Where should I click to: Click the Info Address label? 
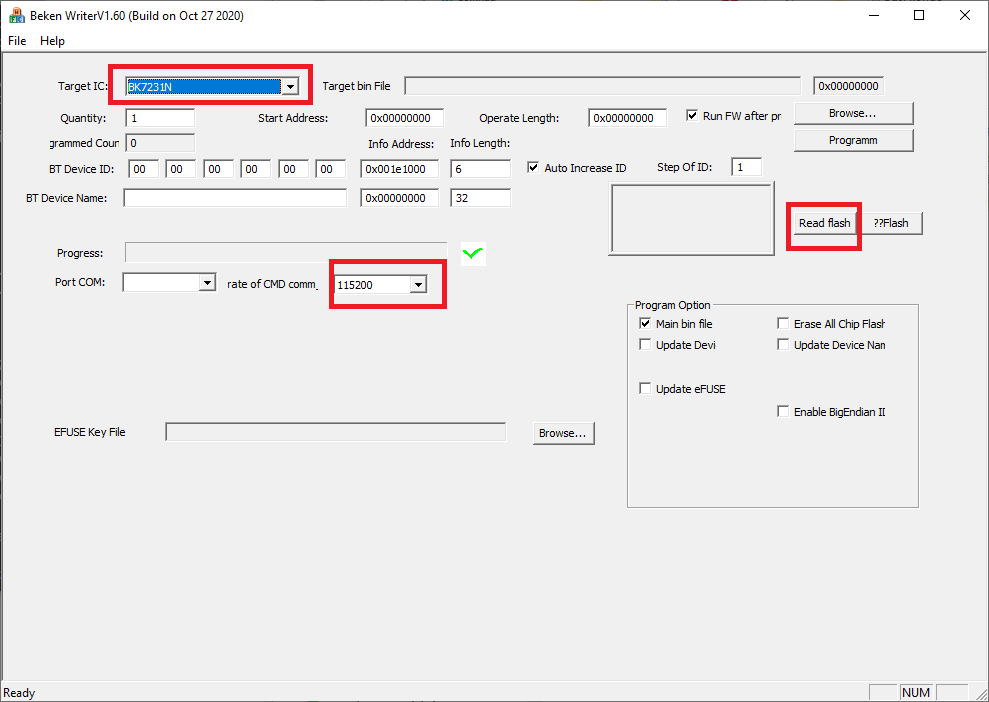pos(401,144)
